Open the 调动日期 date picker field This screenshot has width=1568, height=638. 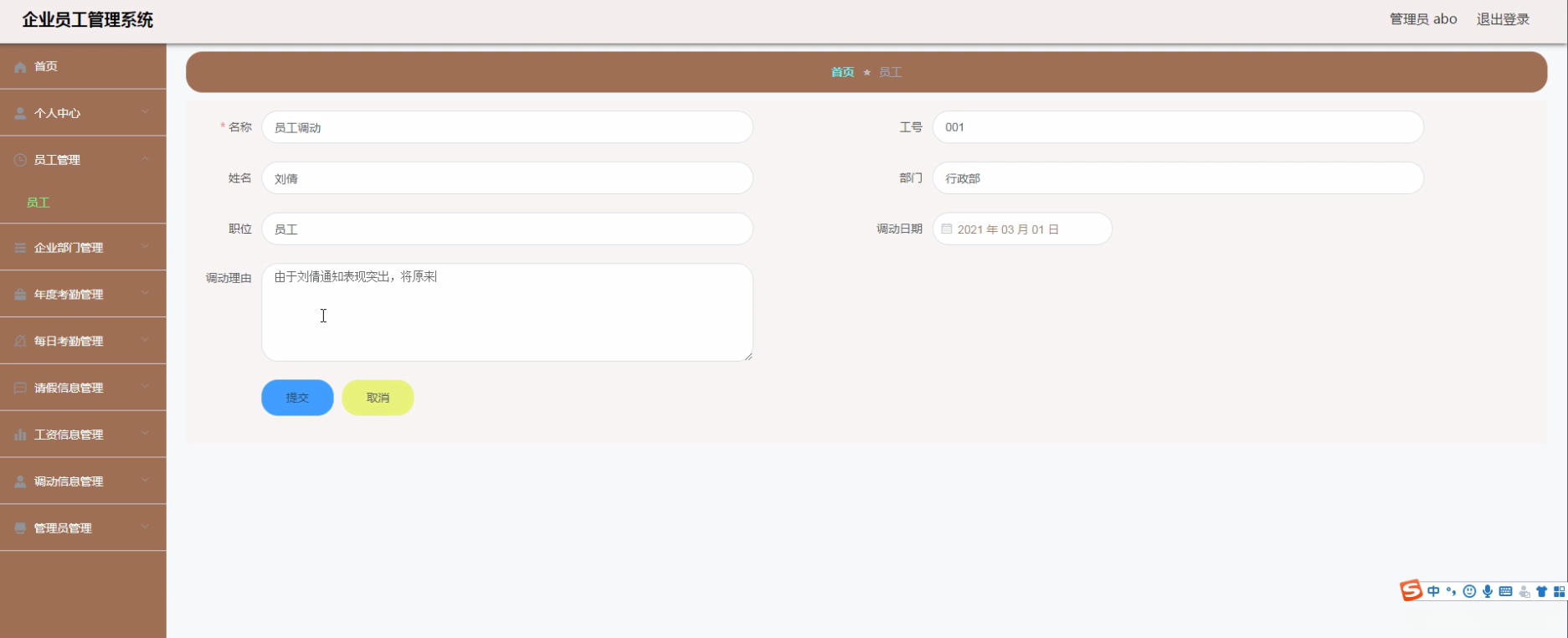1022,229
